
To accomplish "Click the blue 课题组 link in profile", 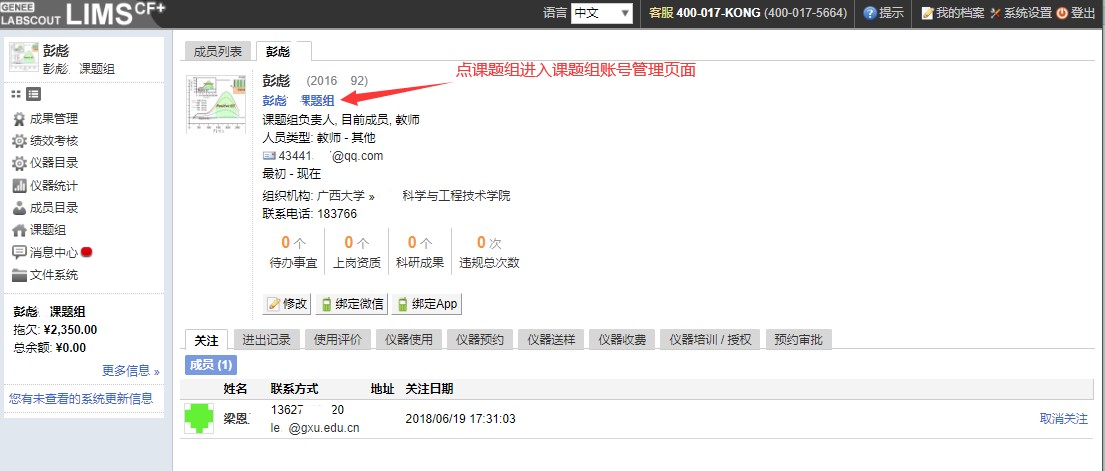I will point(317,100).
